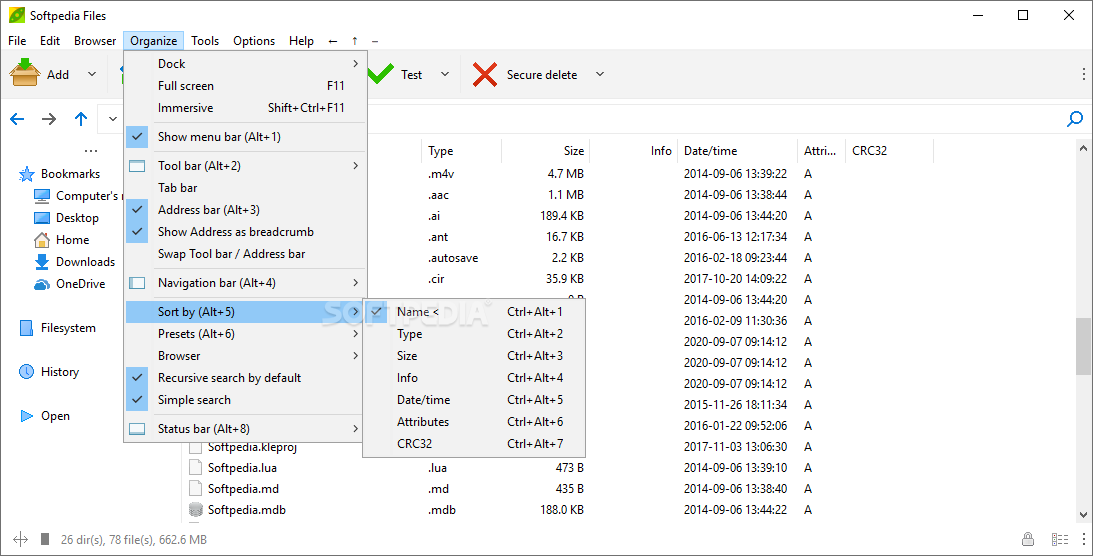
Task: Click the scrollbar up arrow
Action: (1083, 148)
